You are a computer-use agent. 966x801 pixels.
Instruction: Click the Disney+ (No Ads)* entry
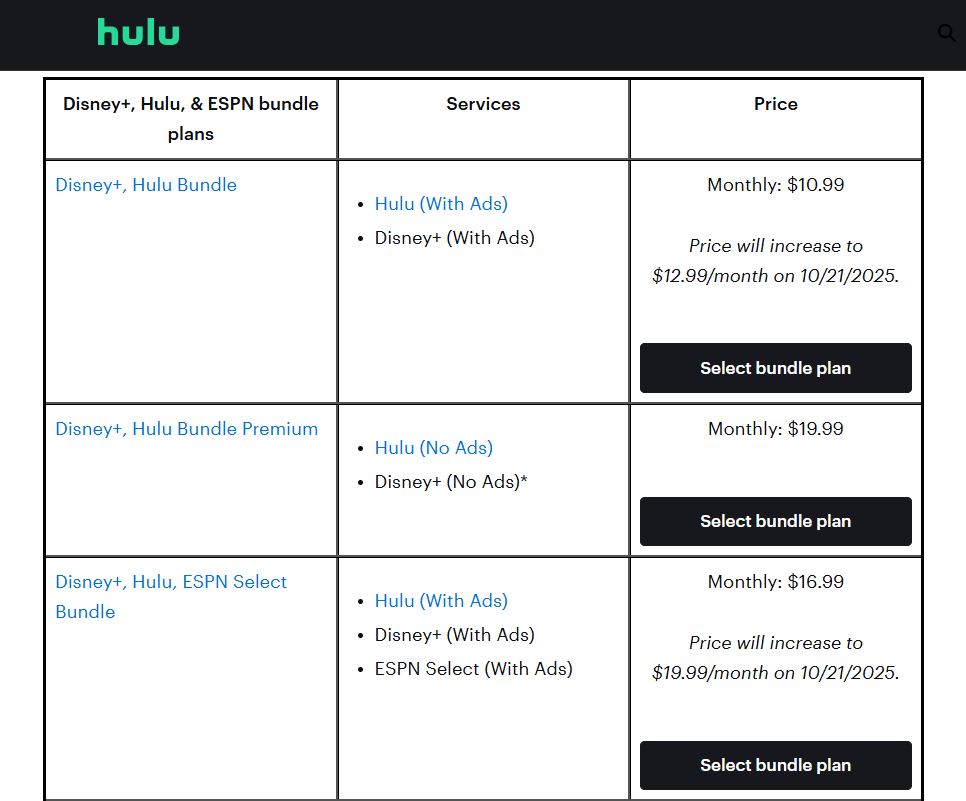tap(451, 482)
